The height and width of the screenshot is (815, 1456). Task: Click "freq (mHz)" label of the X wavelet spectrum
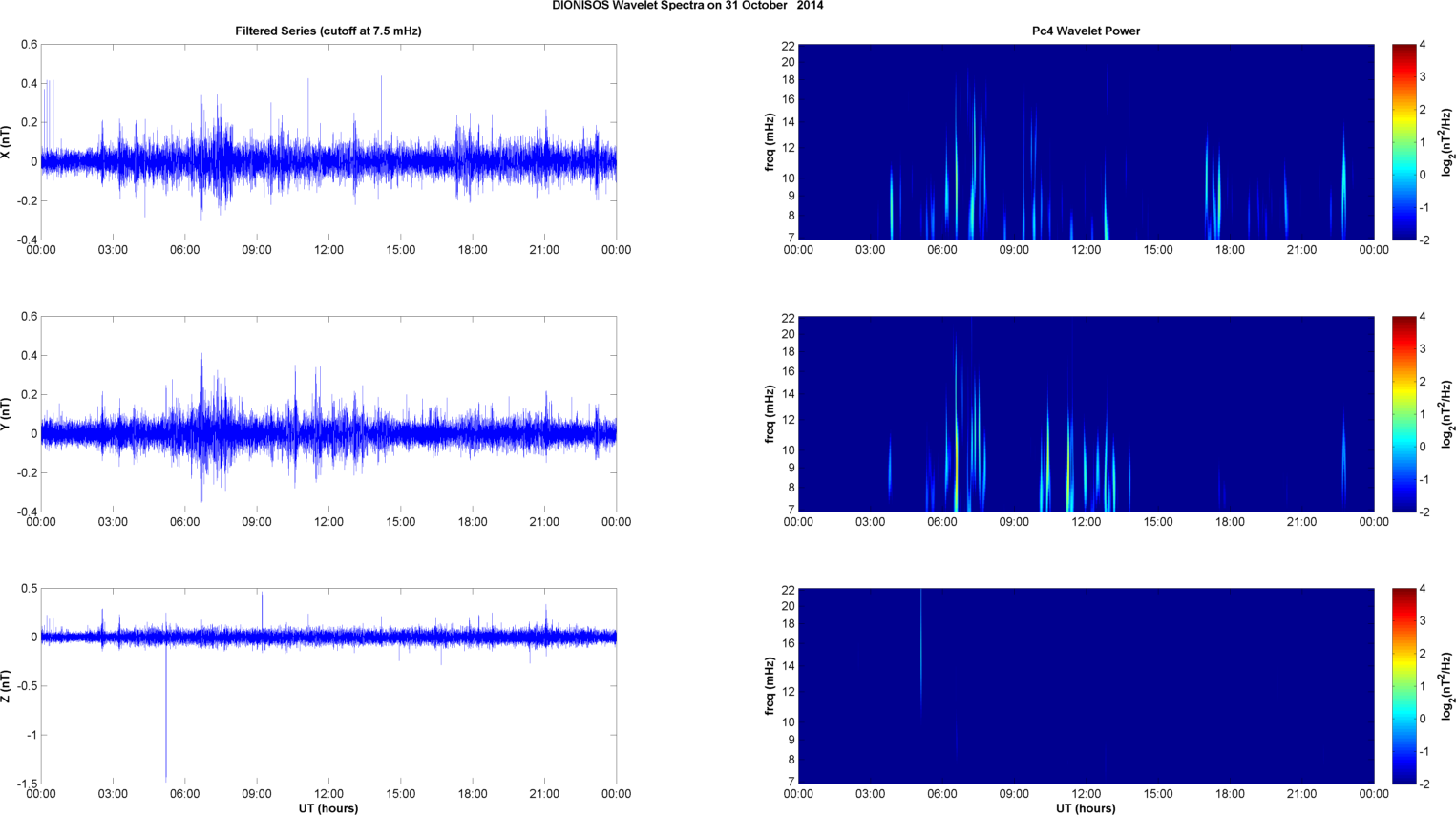[770, 142]
